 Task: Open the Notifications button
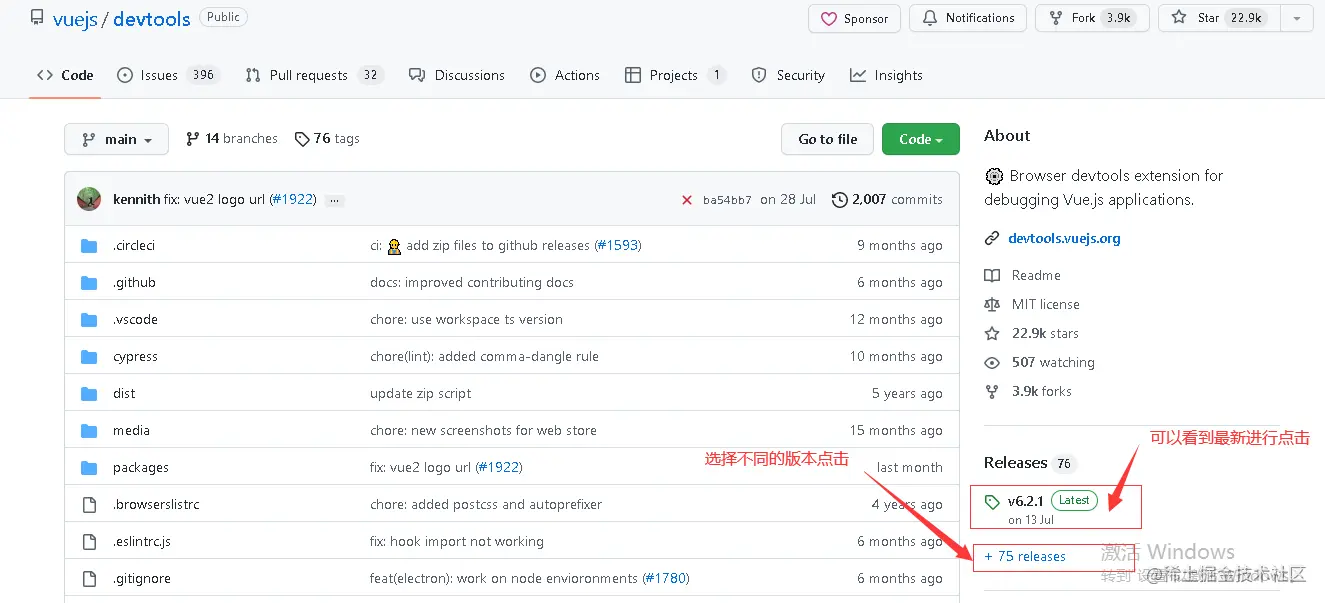tap(968, 19)
